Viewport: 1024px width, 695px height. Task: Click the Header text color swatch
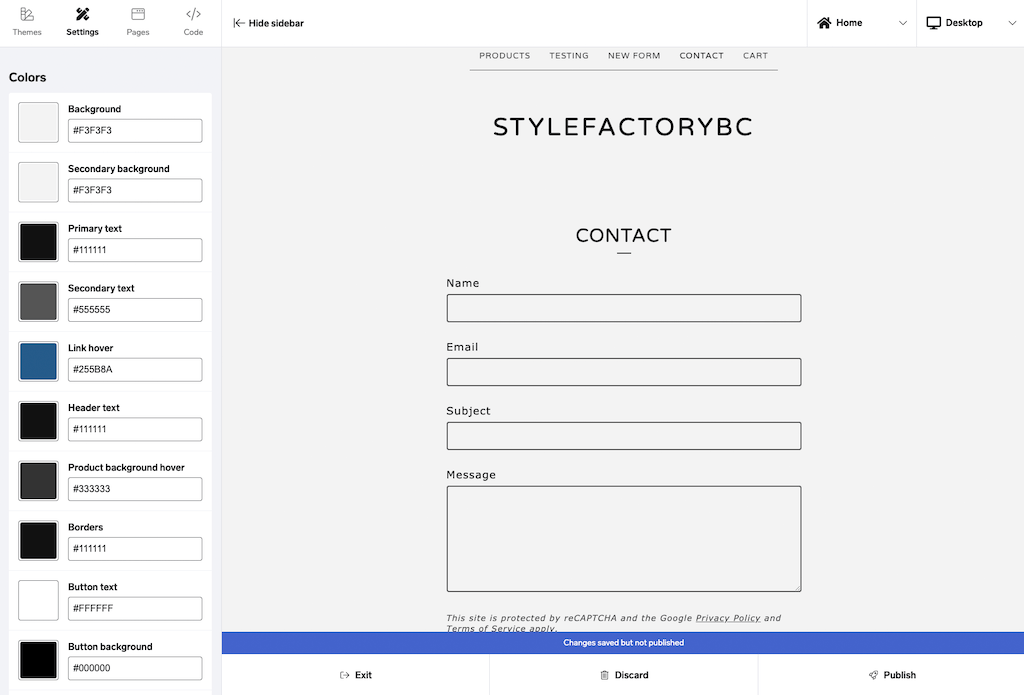39,421
